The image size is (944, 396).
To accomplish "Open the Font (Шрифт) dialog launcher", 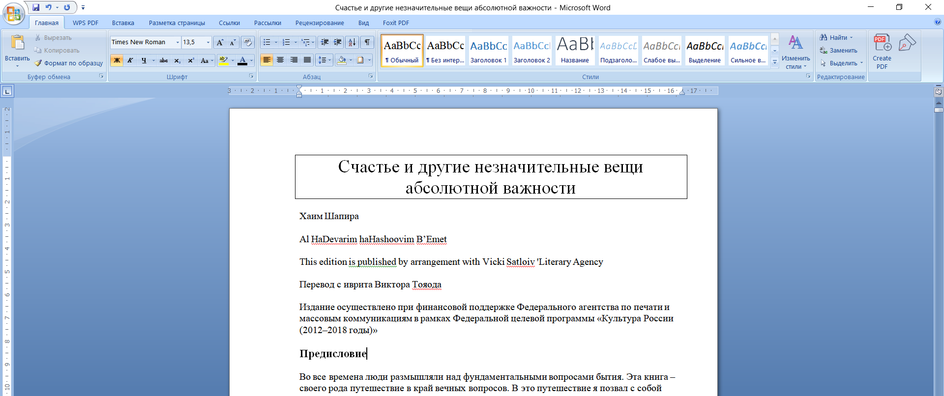I will click(x=250, y=77).
